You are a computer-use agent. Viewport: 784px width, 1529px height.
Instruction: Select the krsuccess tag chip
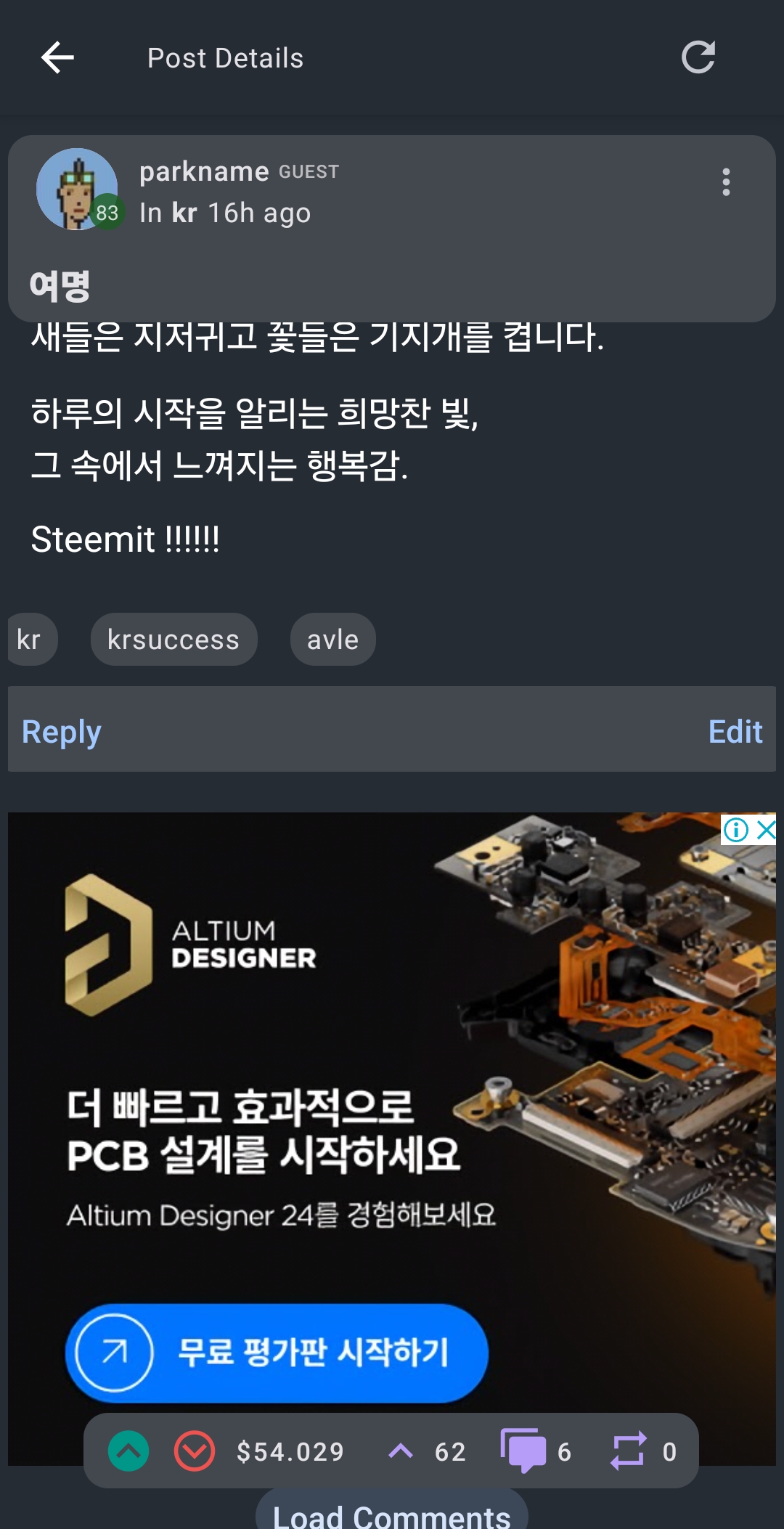point(173,640)
